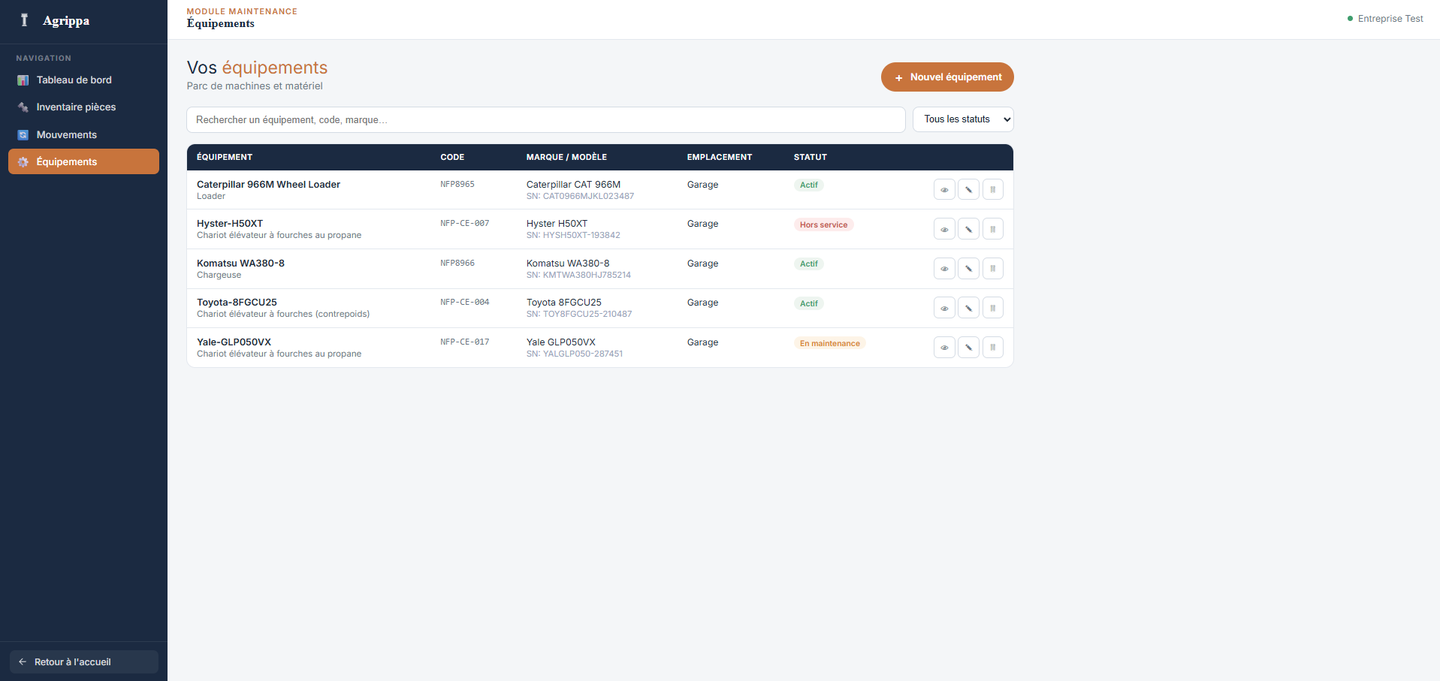Image resolution: width=1440 pixels, height=681 pixels.
Task: Focus the equipment search field
Action: point(546,120)
